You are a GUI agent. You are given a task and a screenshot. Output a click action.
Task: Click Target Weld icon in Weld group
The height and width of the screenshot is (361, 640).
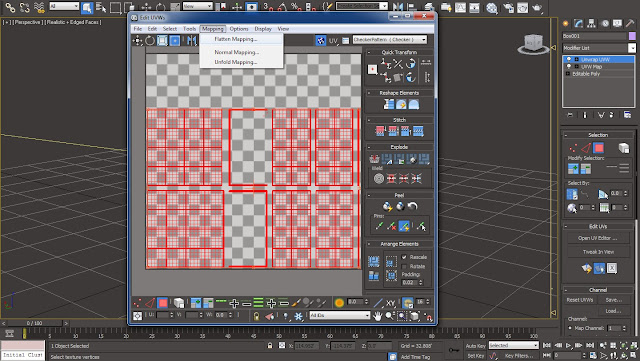point(378,178)
